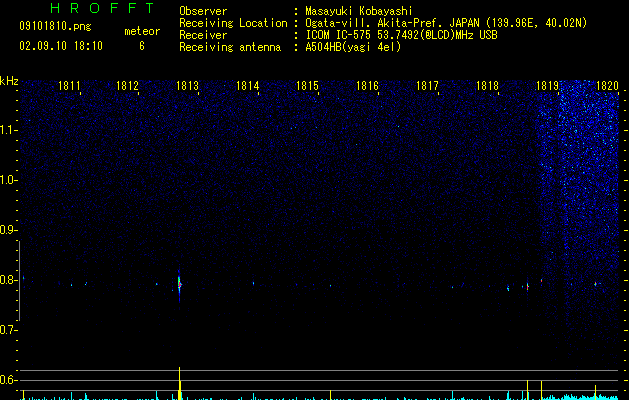Click the Observer field label
Image resolution: width=629 pixels, height=400 pixels.
pos(203,11)
